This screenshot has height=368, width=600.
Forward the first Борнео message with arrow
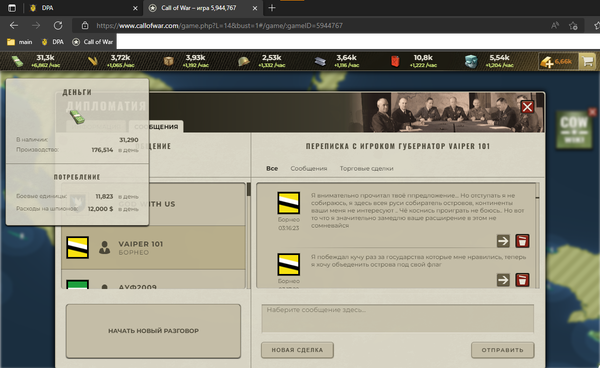point(503,241)
